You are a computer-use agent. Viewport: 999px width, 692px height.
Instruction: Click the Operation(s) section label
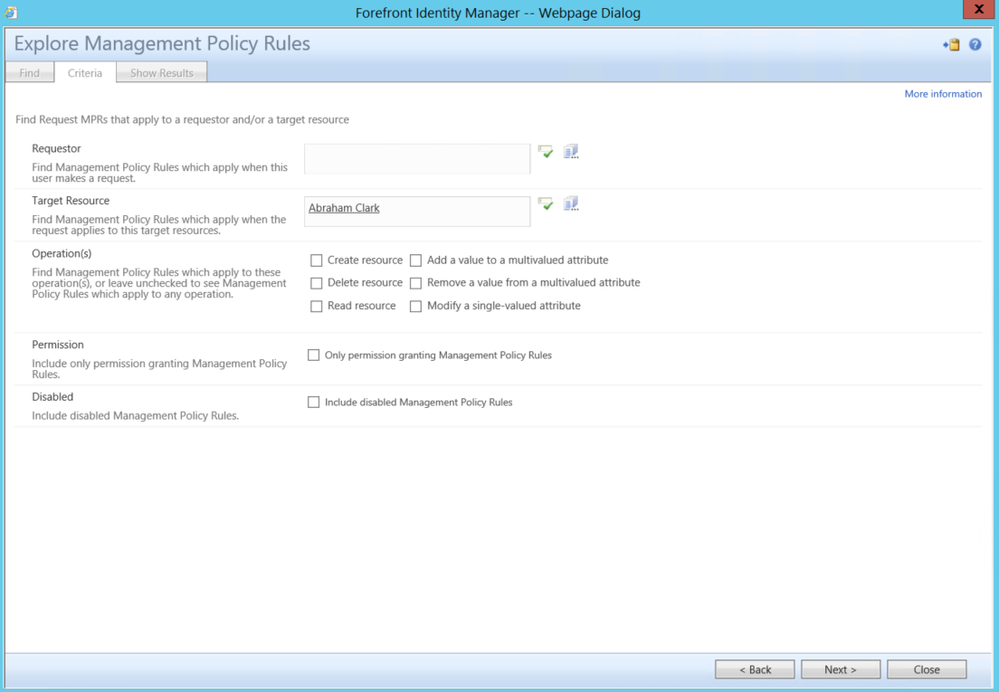coord(62,254)
